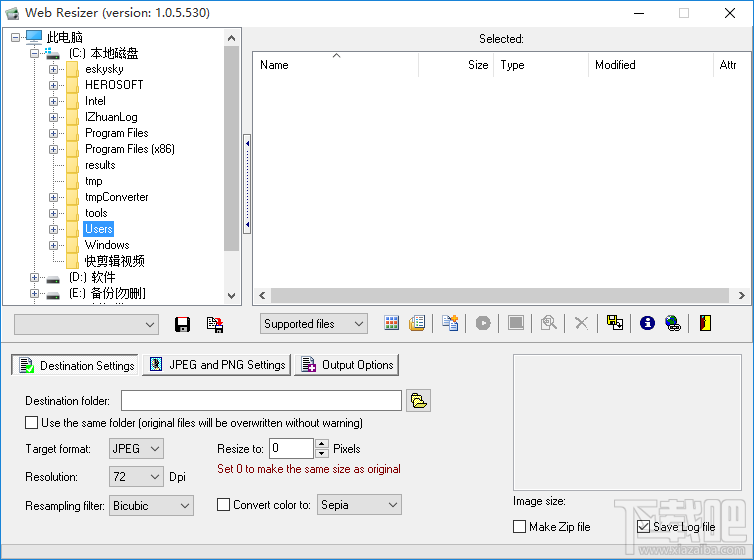Sort file list by Size column

coord(456,64)
